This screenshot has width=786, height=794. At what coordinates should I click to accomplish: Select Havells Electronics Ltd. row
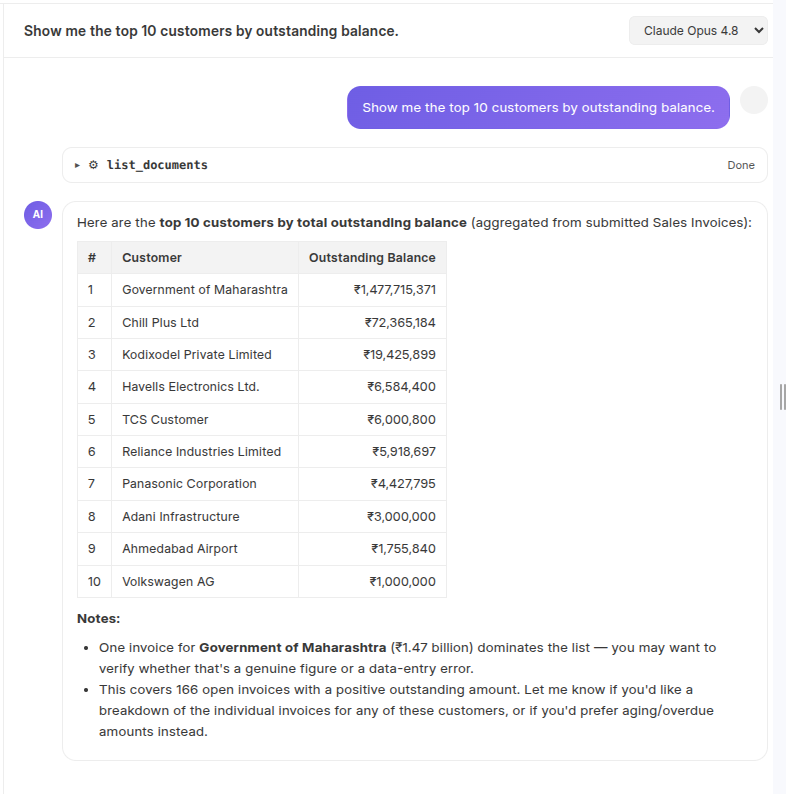[x=262, y=387]
